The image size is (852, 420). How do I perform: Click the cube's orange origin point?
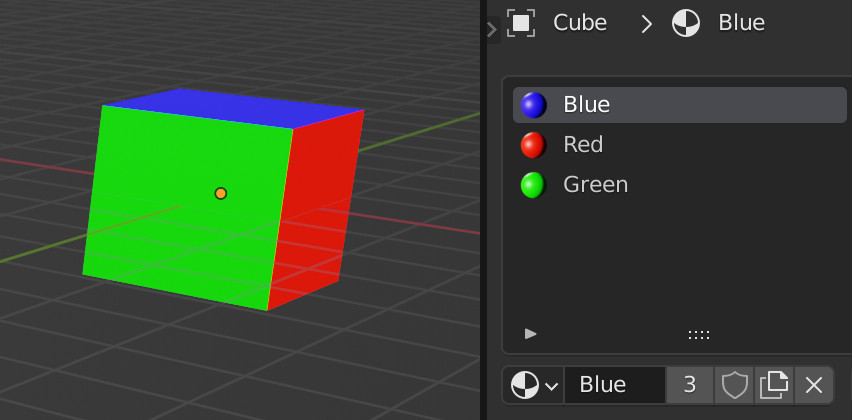[221, 193]
